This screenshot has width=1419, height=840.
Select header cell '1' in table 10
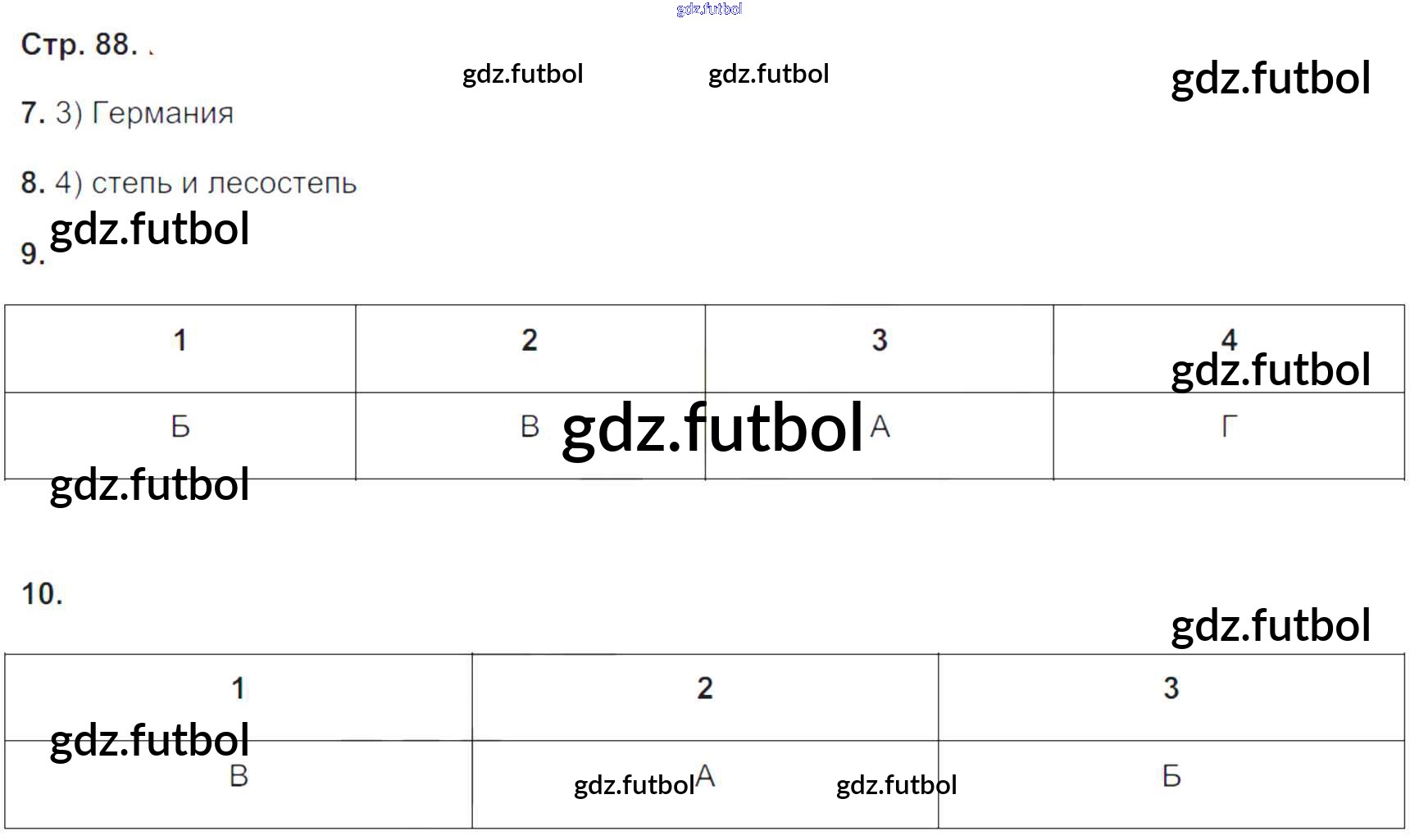239,688
